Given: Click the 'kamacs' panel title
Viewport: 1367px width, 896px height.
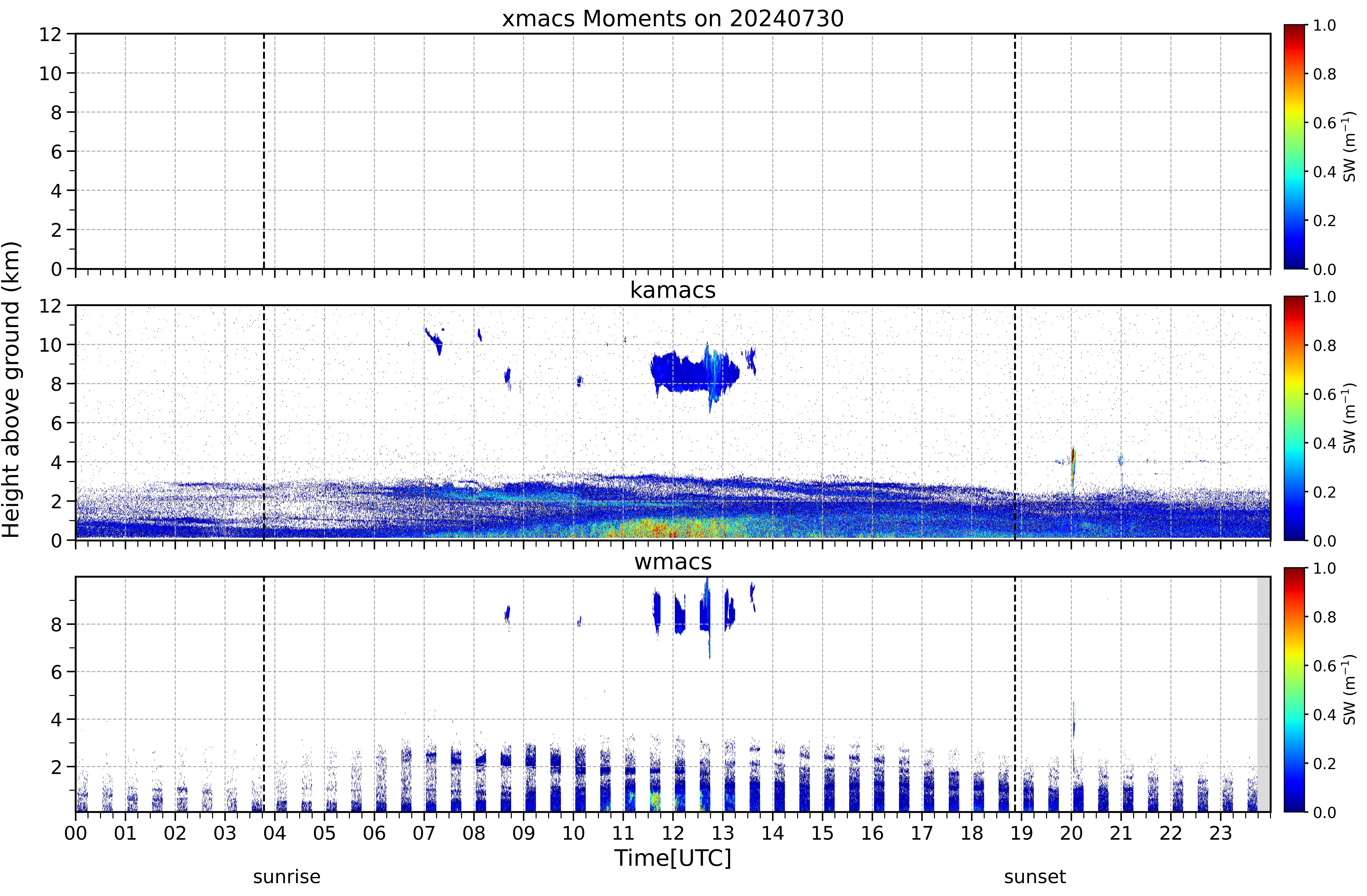Looking at the screenshot, I should [x=673, y=290].
